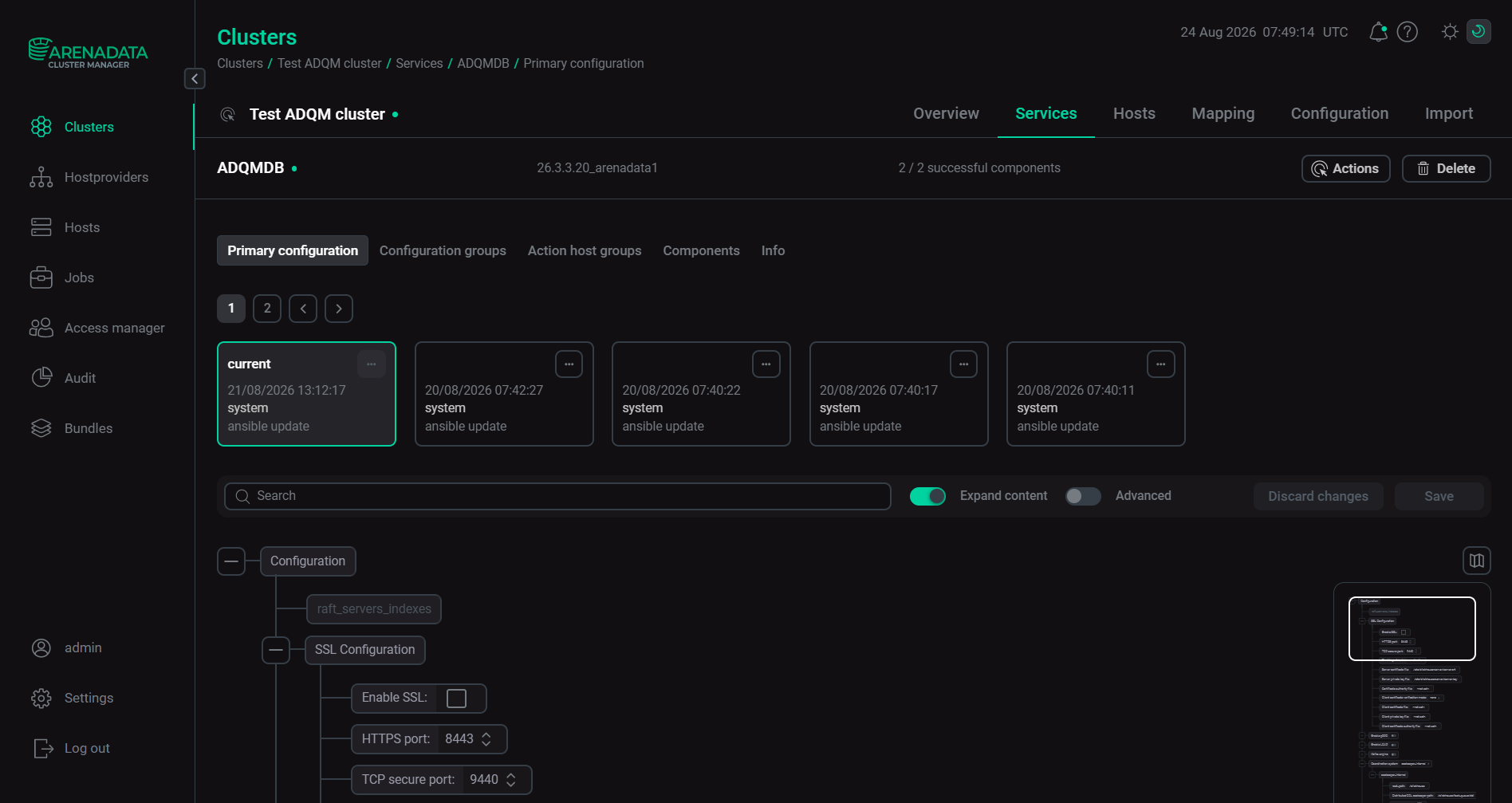The image size is (1512, 803).
Task: Open the Info subtab
Action: (773, 250)
